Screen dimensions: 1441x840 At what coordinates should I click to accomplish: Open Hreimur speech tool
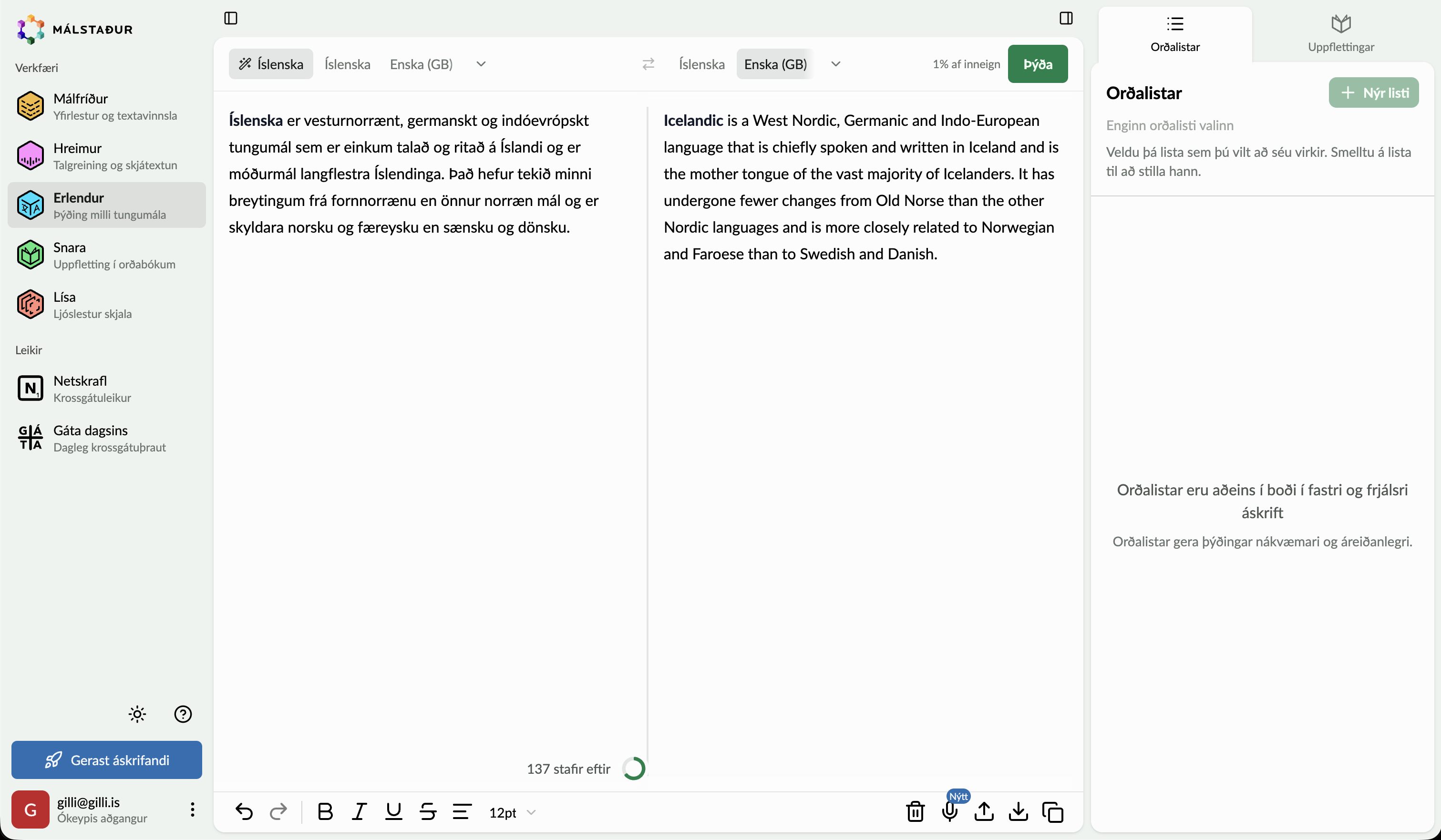point(107,156)
